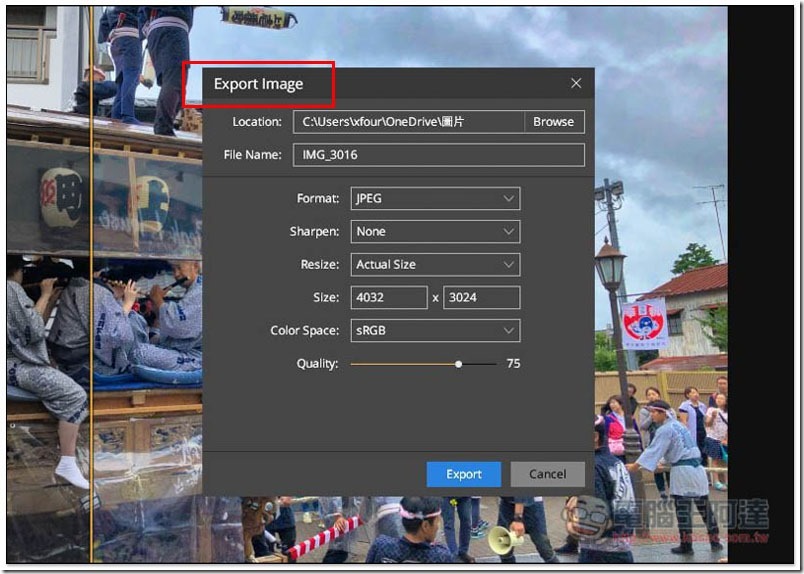Screen dimensions: 804x574
Task: Click the Quality slider handle
Action: pyautogui.click(x=458, y=364)
